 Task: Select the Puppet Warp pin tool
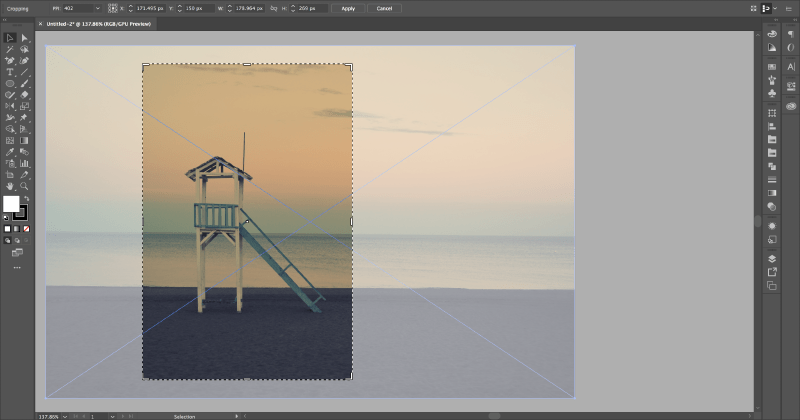tap(24, 118)
